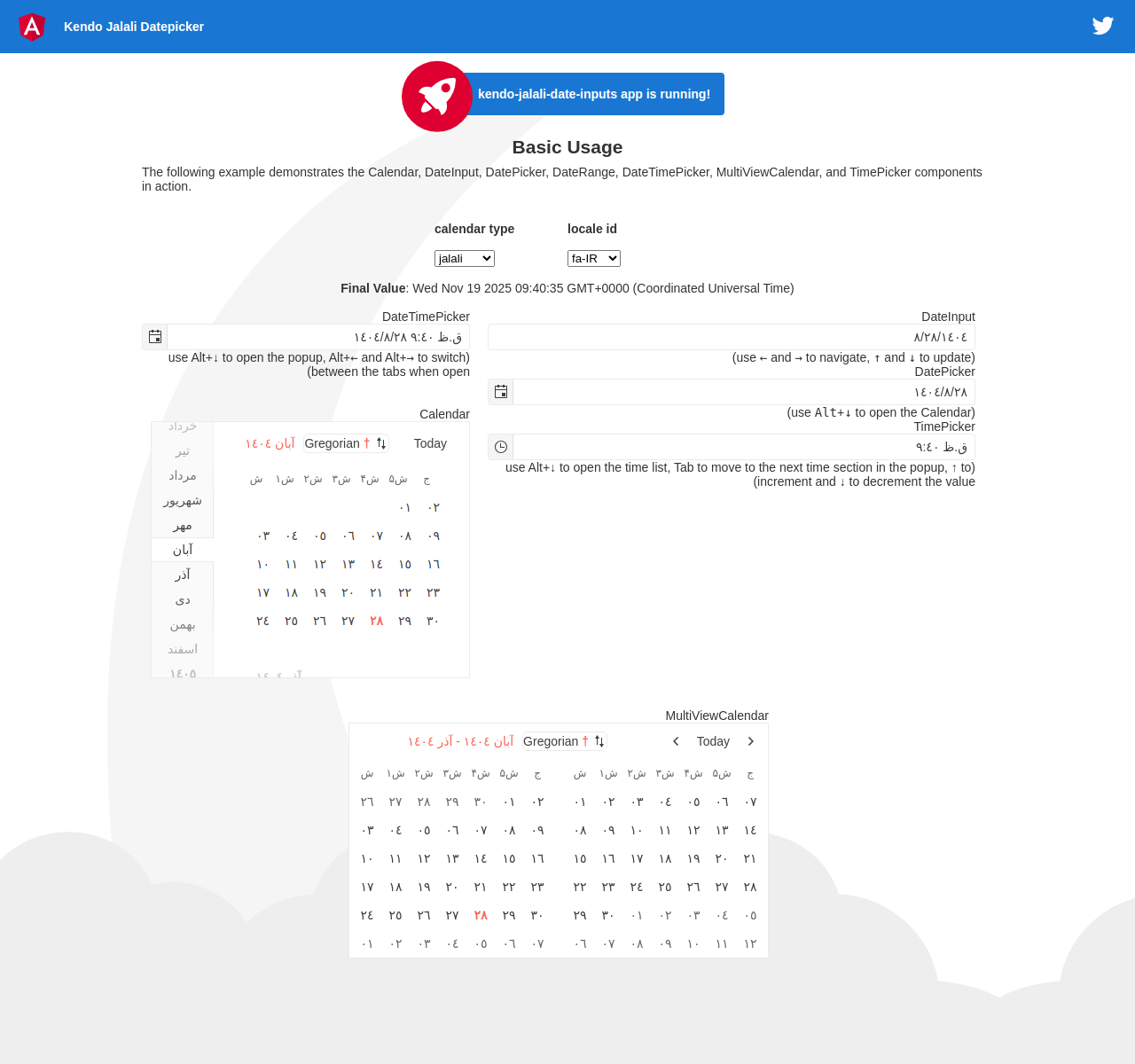Click the Kendo Jalali Datepicker header title

pos(134,27)
